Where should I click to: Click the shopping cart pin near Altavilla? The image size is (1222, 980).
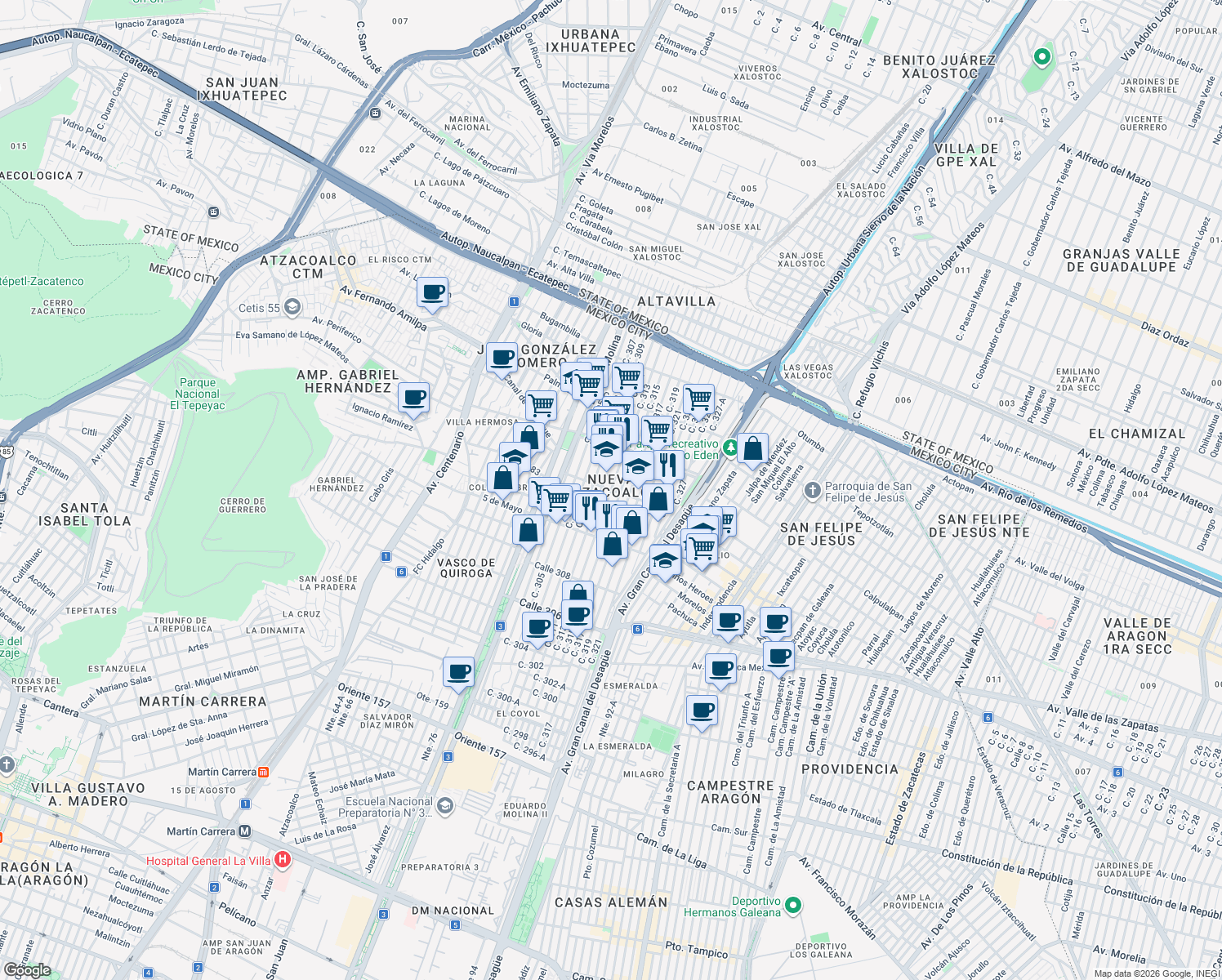click(698, 396)
